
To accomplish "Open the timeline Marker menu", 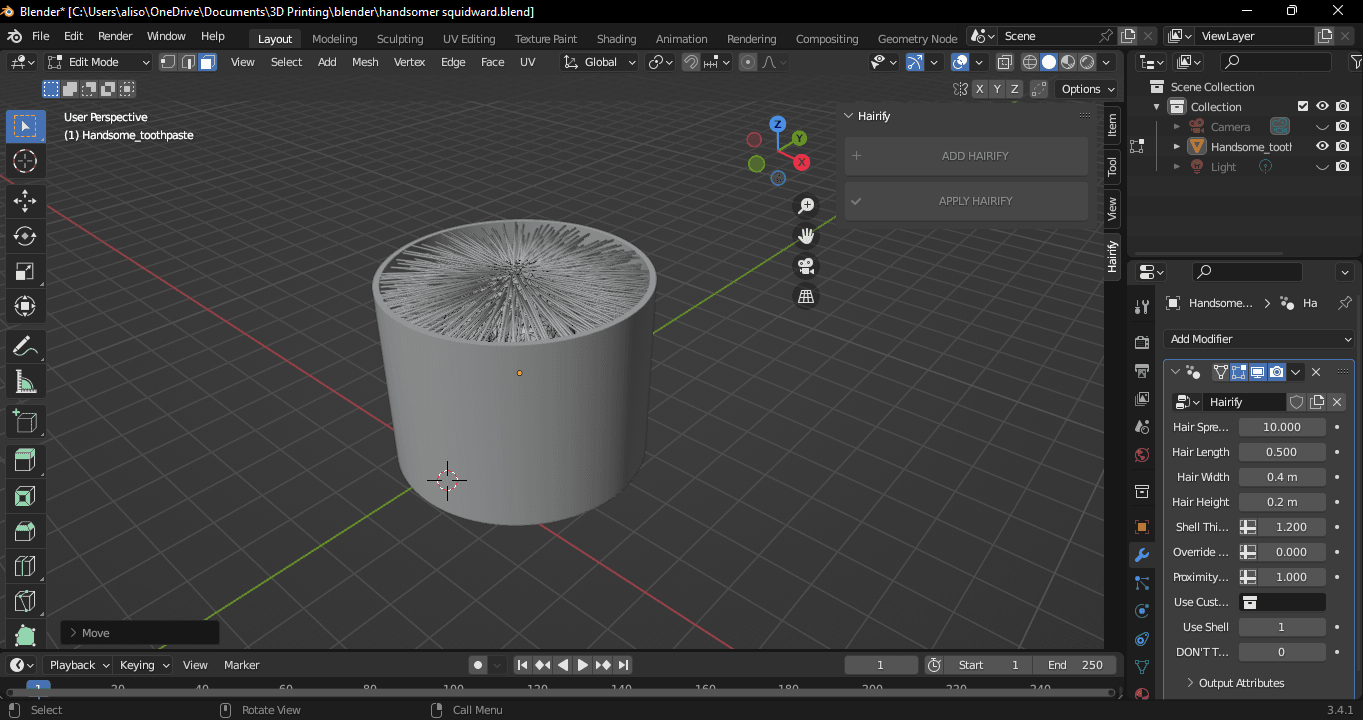I will point(242,665).
